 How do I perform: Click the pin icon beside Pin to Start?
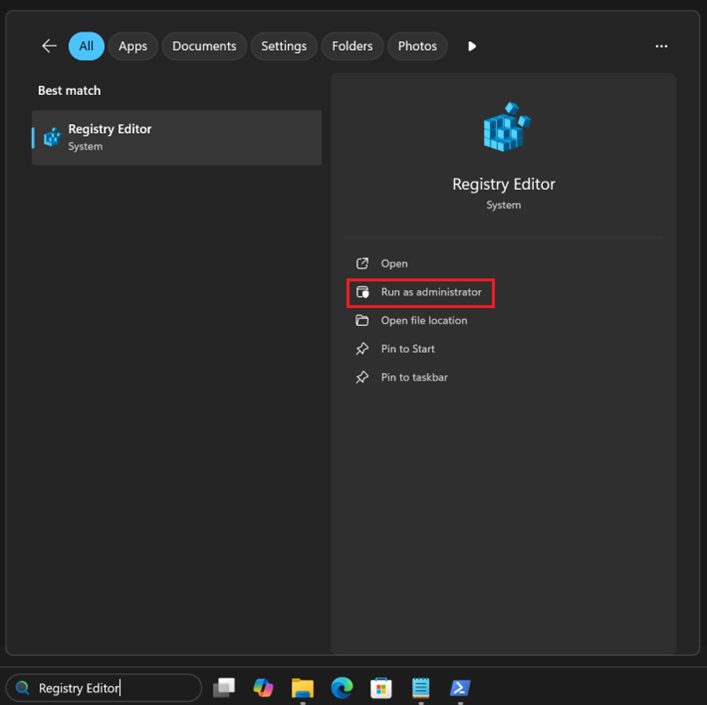[362, 349]
